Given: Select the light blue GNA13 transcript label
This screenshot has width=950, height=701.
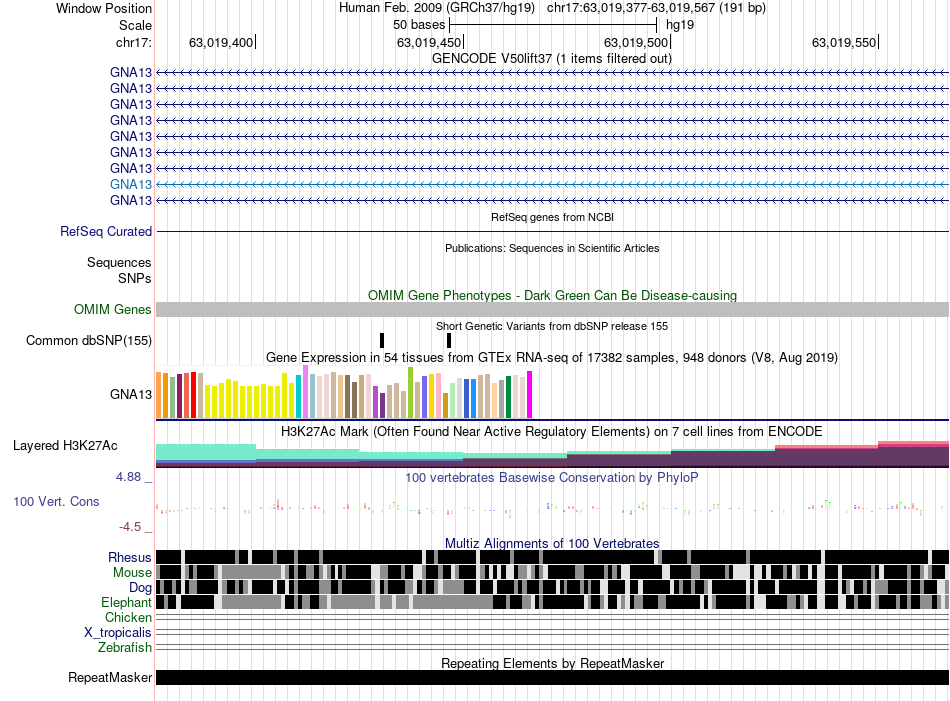Looking at the screenshot, I should pyautogui.click(x=131, y=184).
